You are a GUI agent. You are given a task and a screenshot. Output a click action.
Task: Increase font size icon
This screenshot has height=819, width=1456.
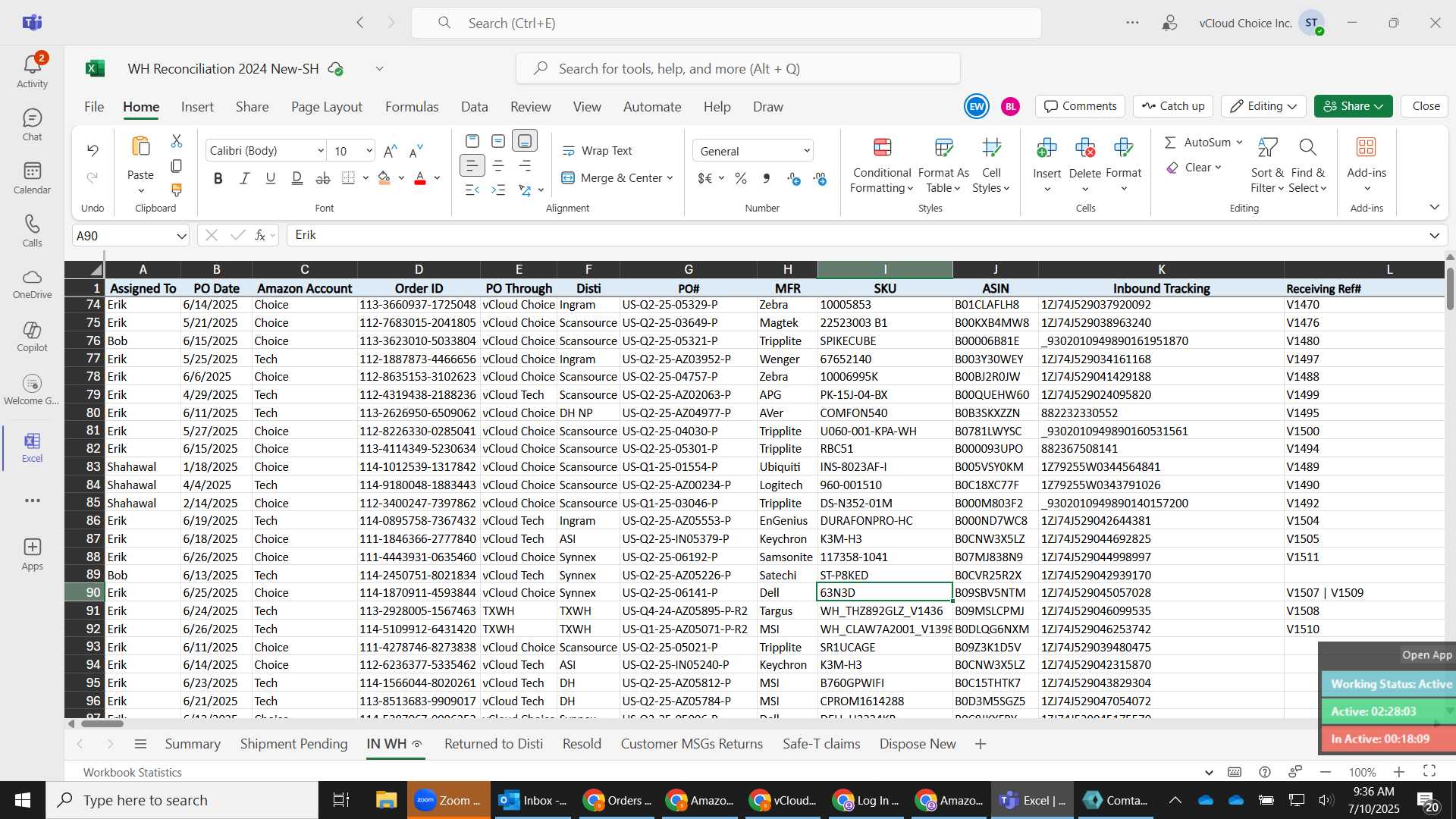[391, 151]
